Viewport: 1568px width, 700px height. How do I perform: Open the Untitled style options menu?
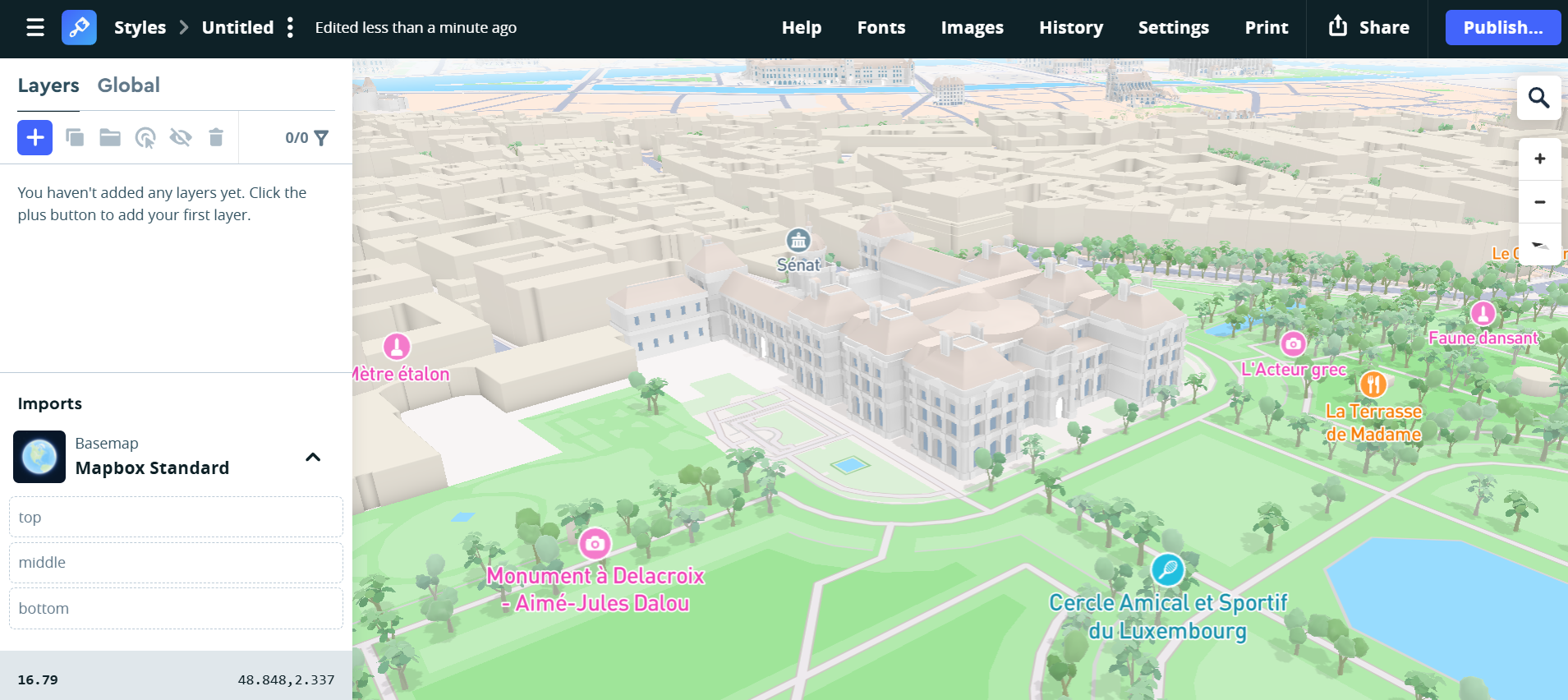(290, 28)
